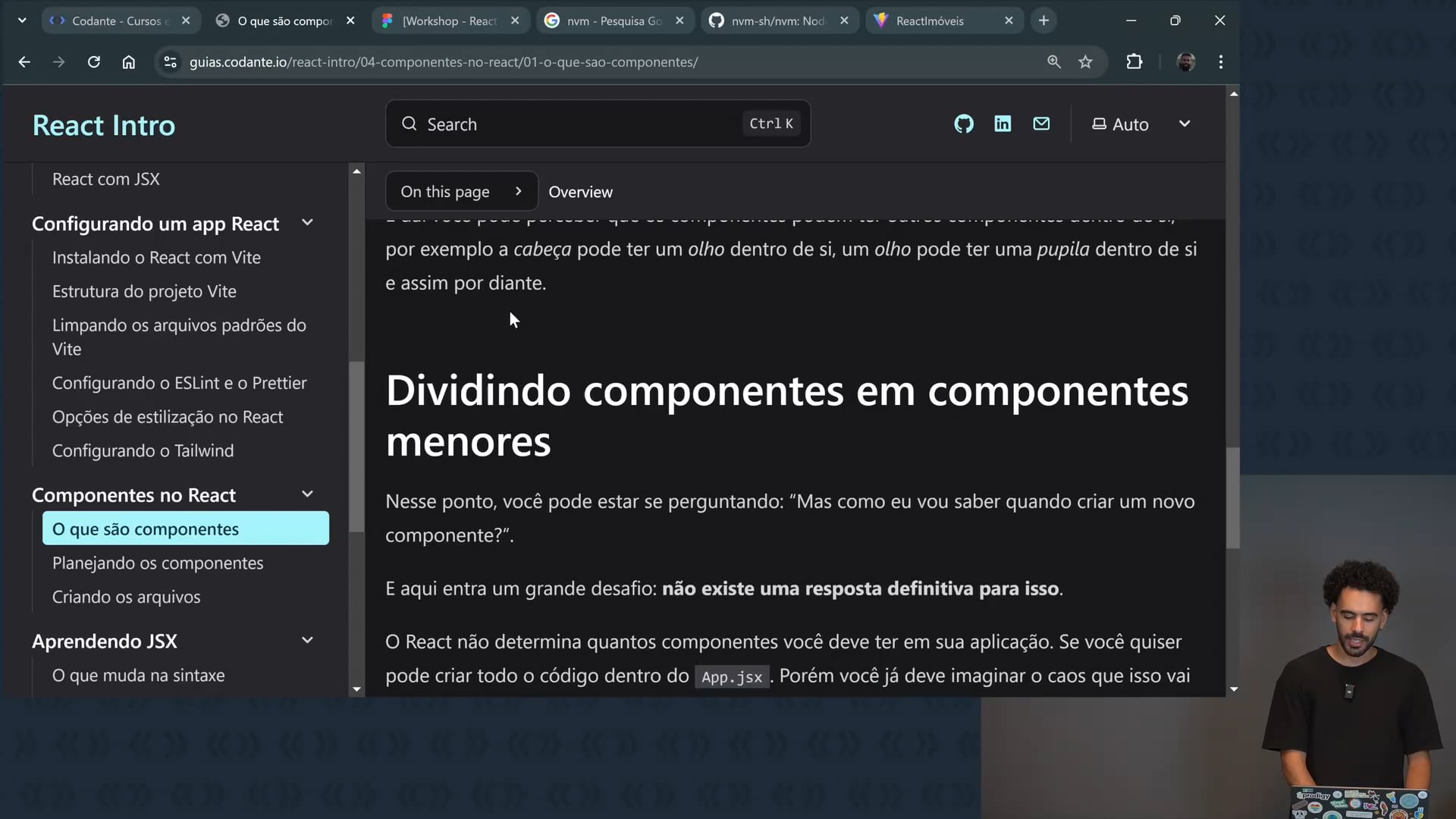Collapse the Aprendendo JSX section

coord(307,641)
